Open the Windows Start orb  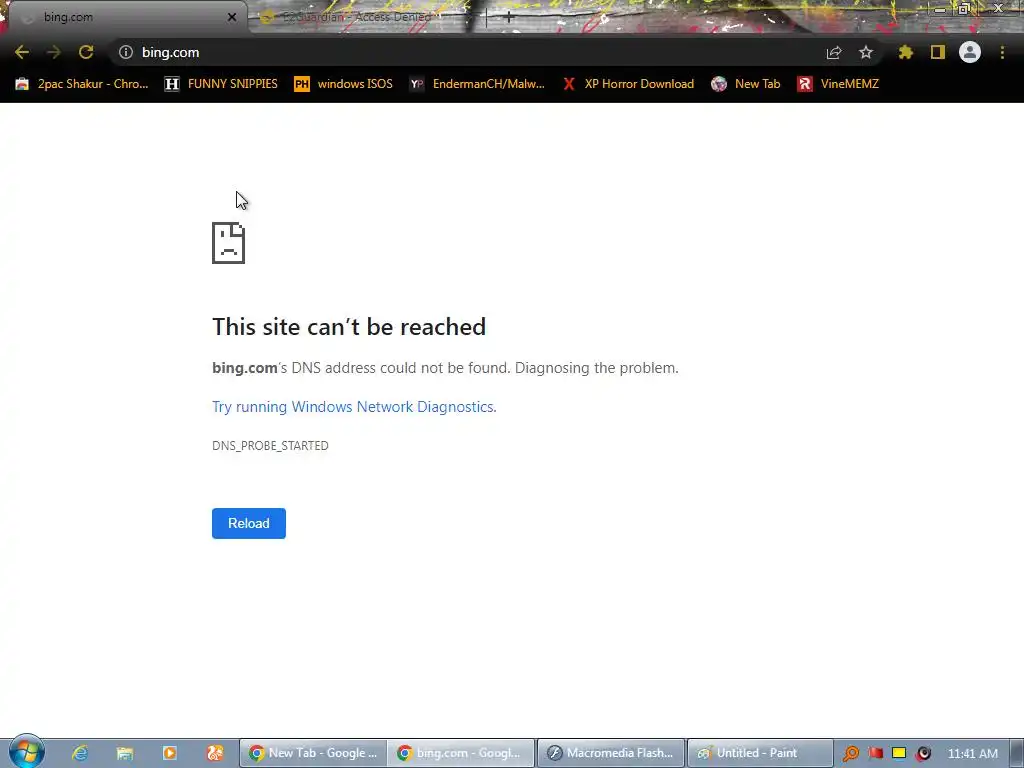(26, 752)
